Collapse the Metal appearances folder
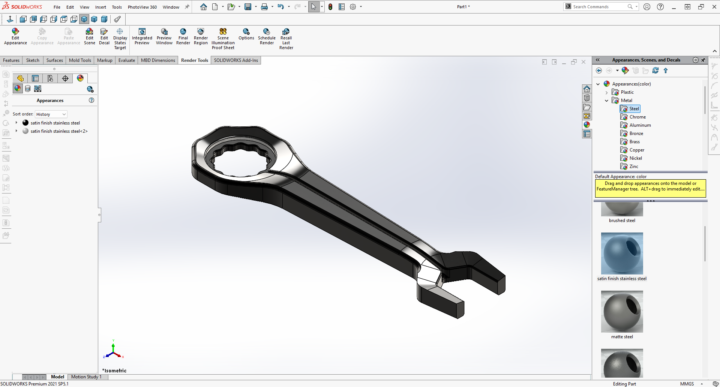The width and height of the screenshot is (720, 387). coord(607,101)
